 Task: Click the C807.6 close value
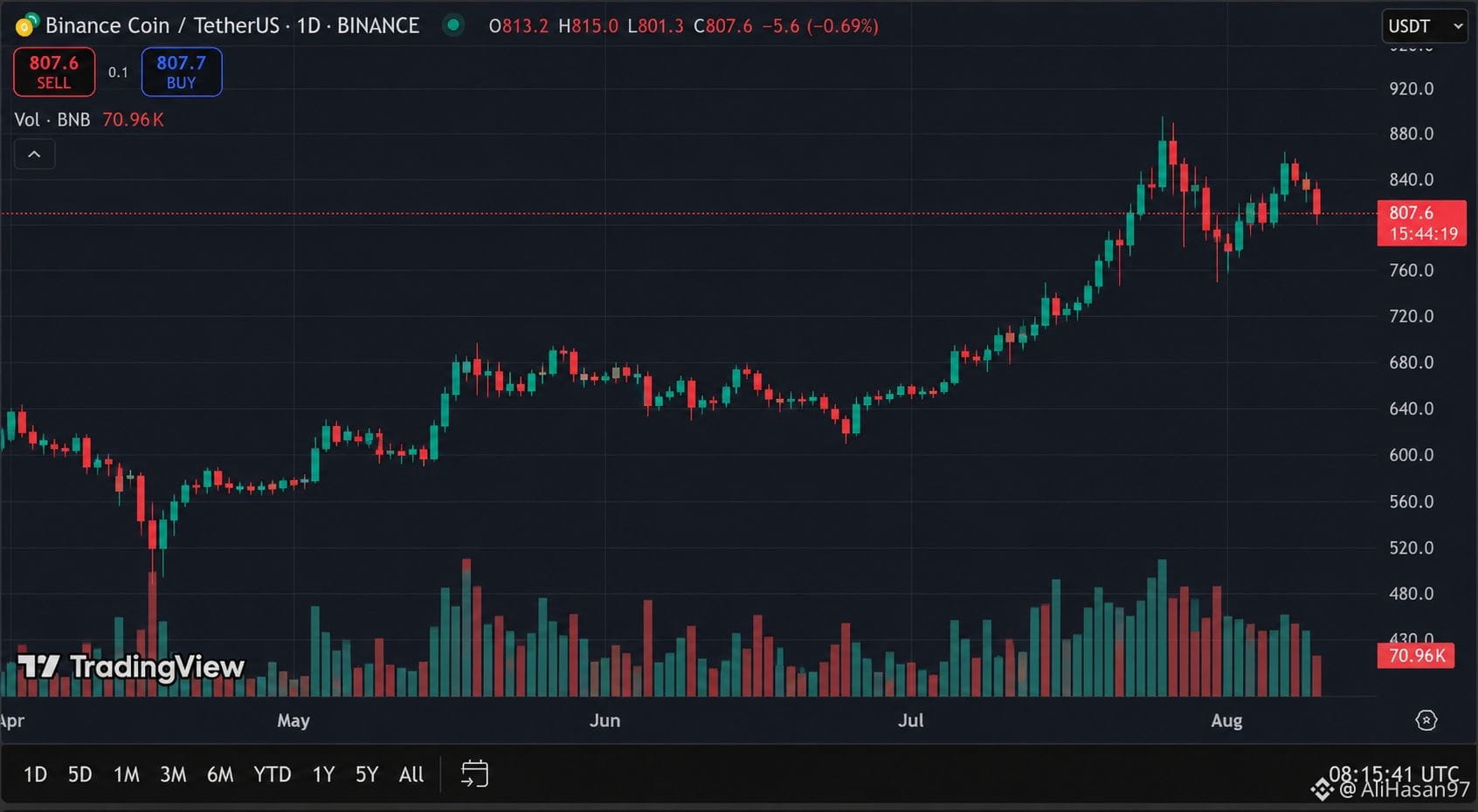coord(722,26)
